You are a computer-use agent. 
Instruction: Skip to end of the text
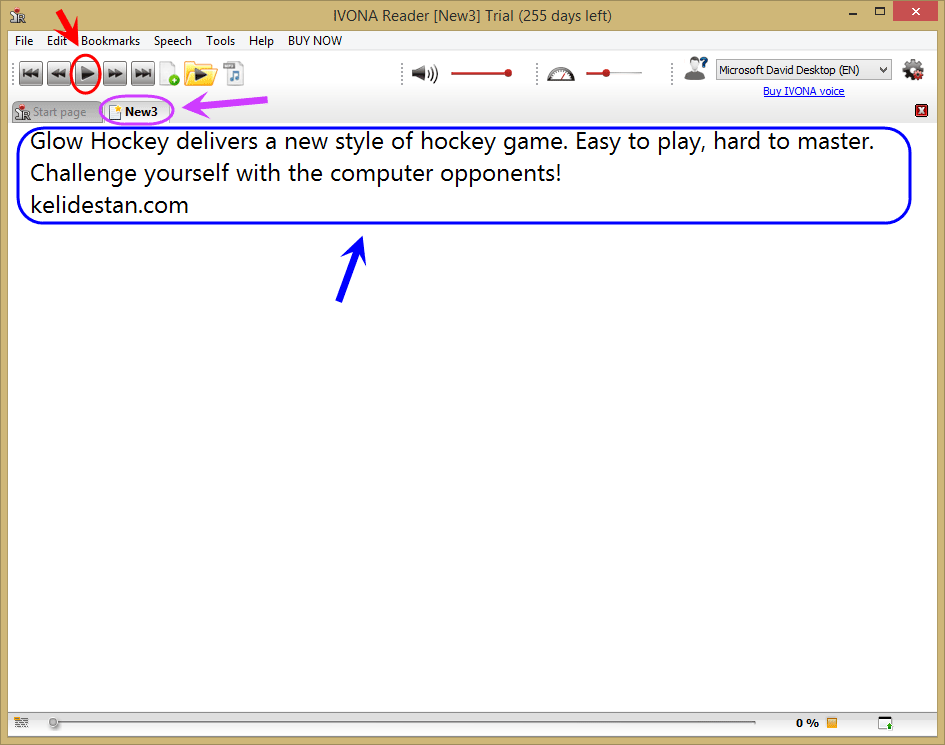pyautogui.click(x=143, y=74)
